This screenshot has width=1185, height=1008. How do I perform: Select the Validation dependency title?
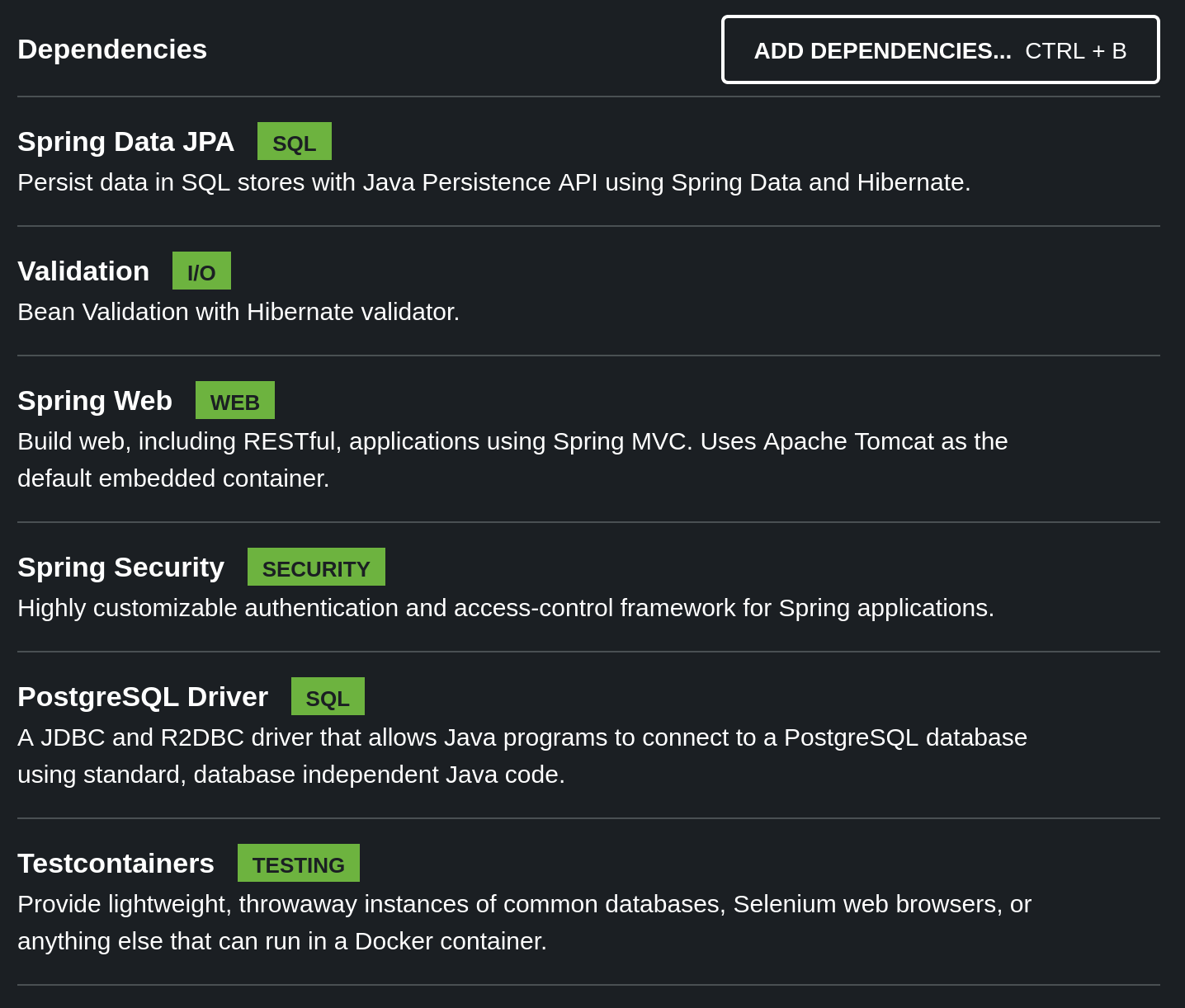[x=83, y=271]
